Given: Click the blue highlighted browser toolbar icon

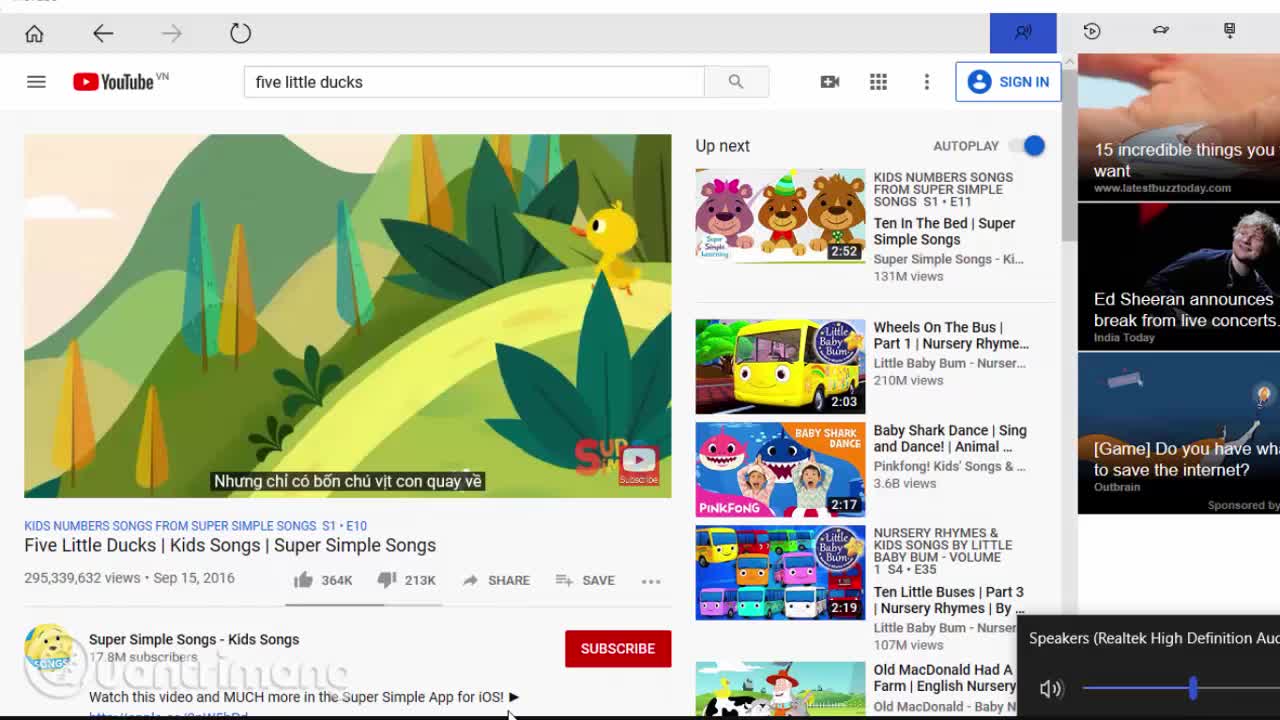Looking at the screenshot, I should [x=1023, y=33].
